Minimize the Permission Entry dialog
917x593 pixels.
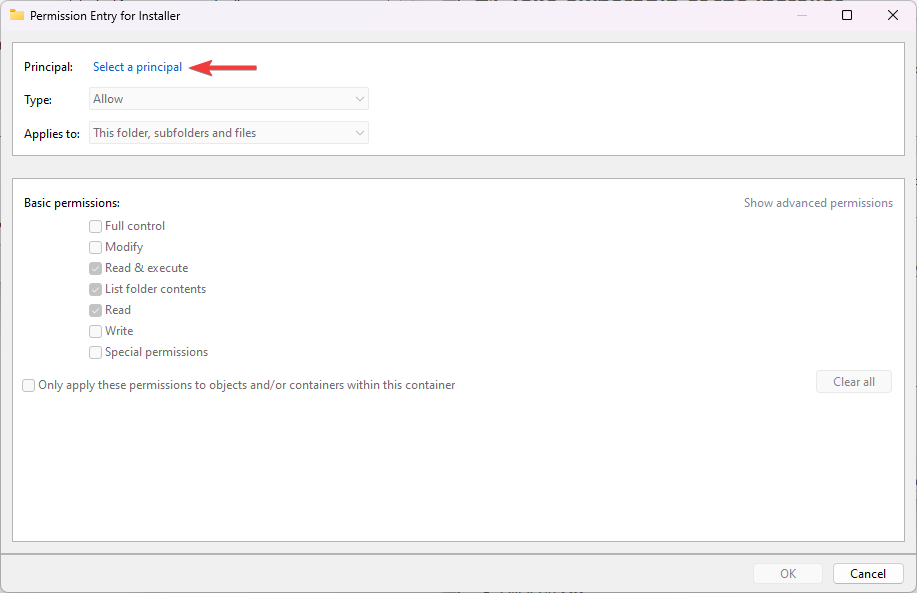pos(802,15)
